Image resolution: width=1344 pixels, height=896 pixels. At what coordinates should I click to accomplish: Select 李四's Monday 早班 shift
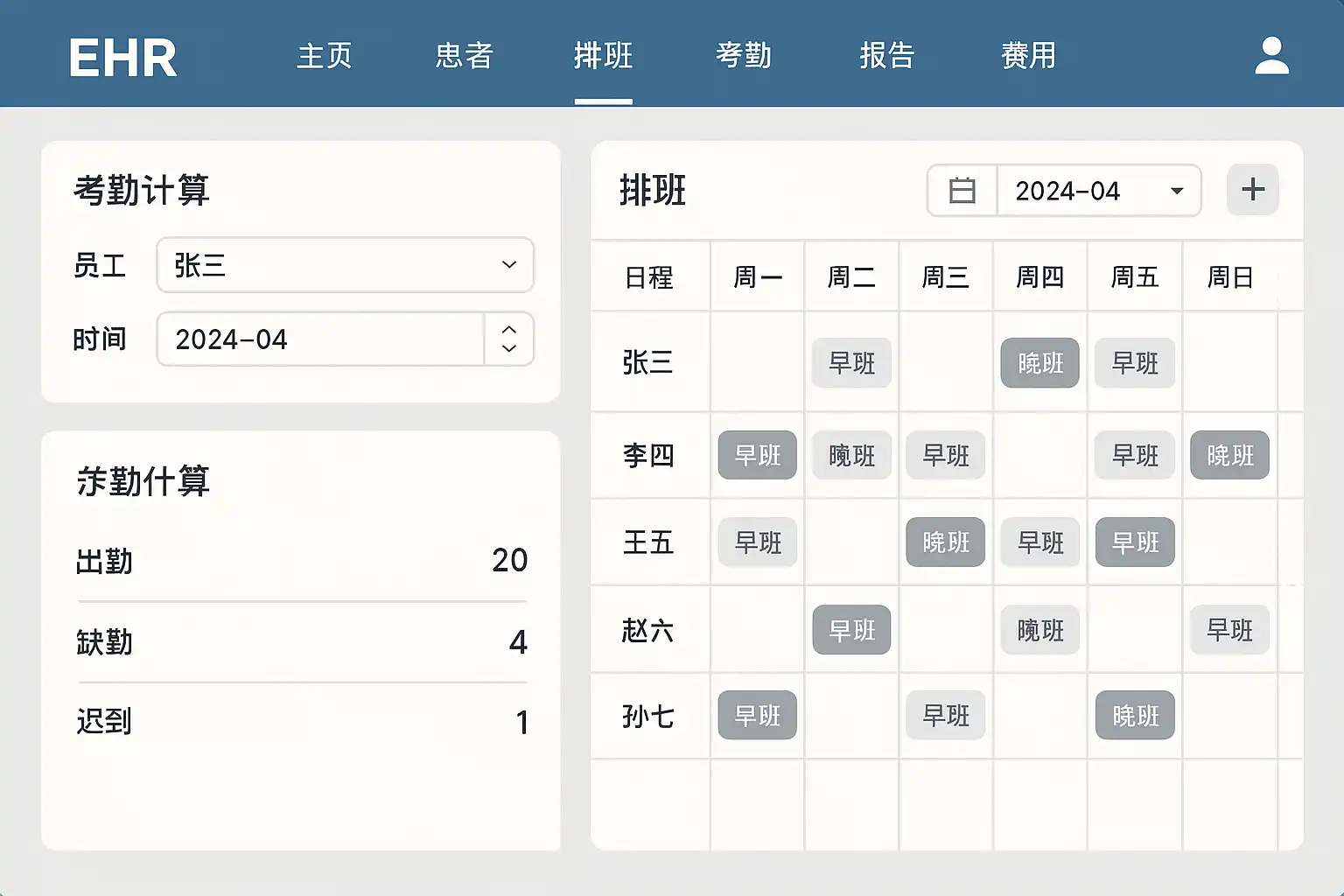pos(757,455)
